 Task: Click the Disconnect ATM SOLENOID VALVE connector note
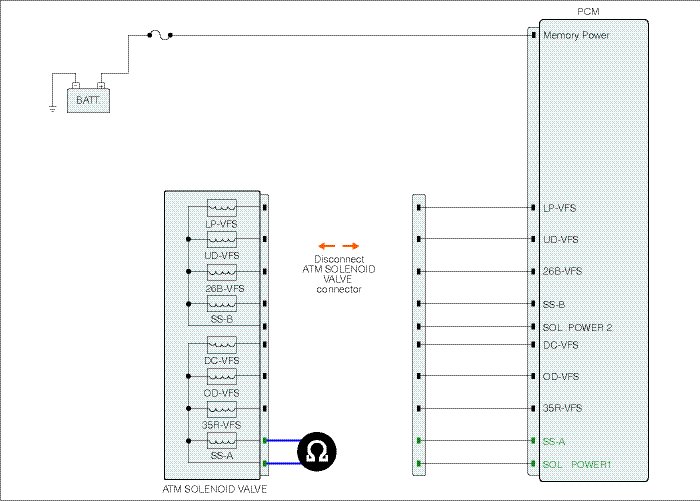pyautogui.click(x=339, y=274)
